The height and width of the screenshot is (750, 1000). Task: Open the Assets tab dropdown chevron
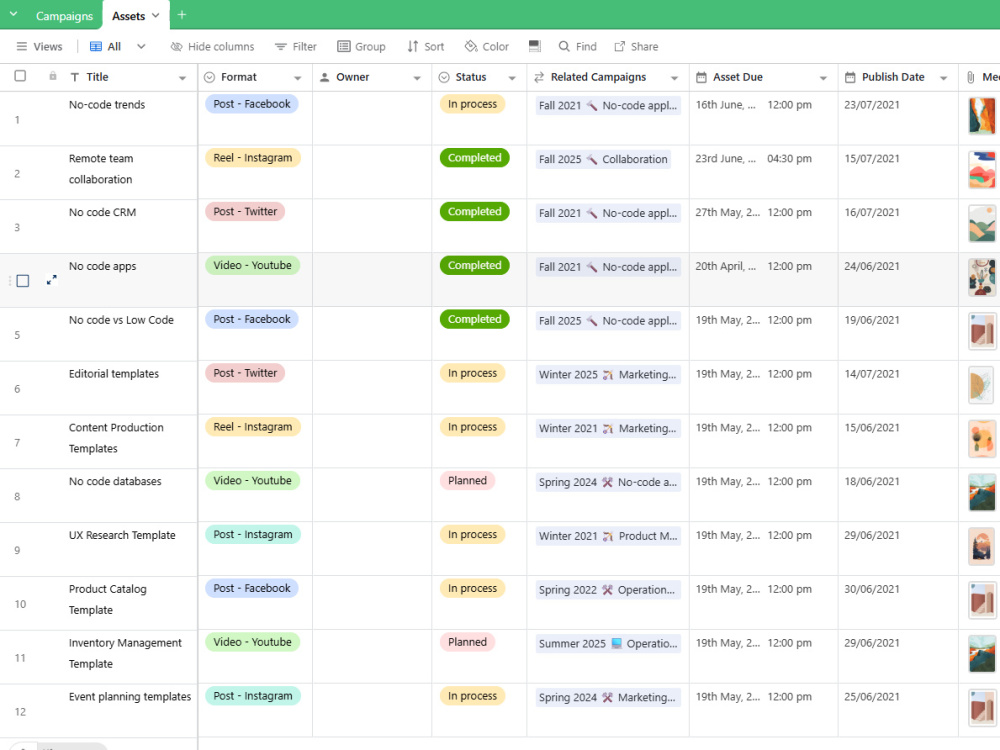click(156, 15)
